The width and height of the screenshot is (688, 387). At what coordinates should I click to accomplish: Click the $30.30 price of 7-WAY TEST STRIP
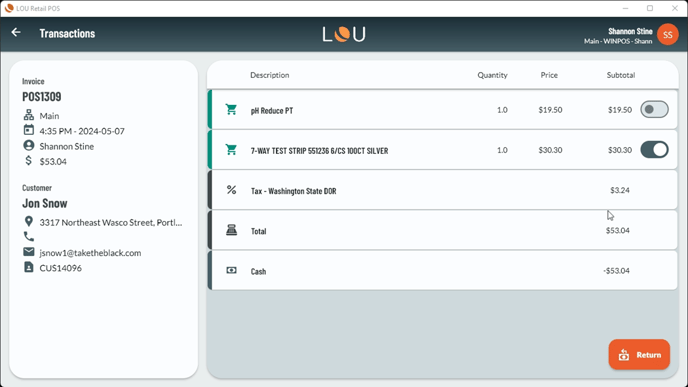[x=550, y=150]
